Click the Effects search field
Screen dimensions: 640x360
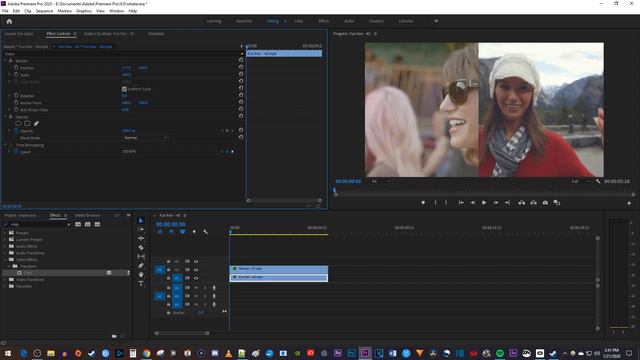tap(37, 224)
